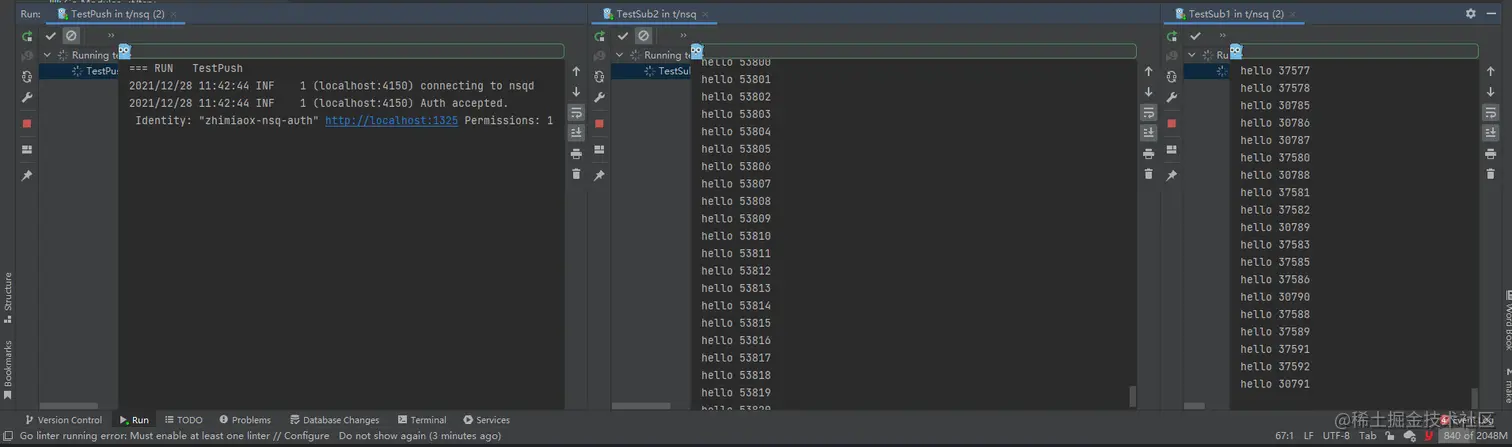The height and width of the screenshot is (447, 1512).
Task: Click Do not show again link
Action: point(381,436)
